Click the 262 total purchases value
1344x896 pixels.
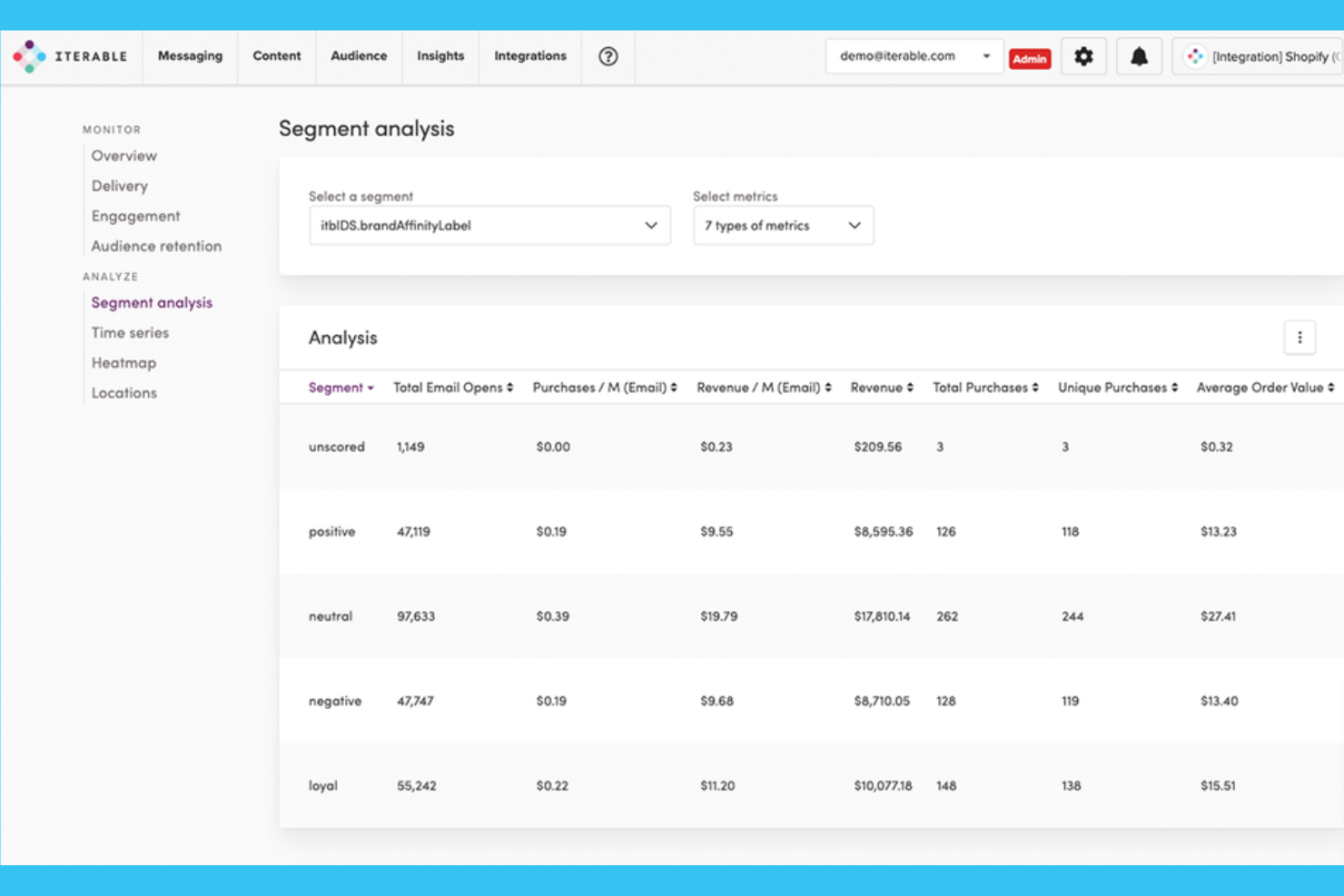(947, 616)
